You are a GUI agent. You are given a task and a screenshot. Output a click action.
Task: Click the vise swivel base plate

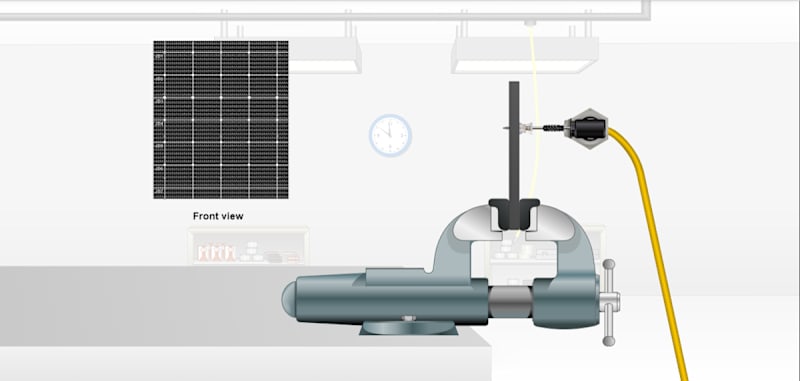[408, 327]
